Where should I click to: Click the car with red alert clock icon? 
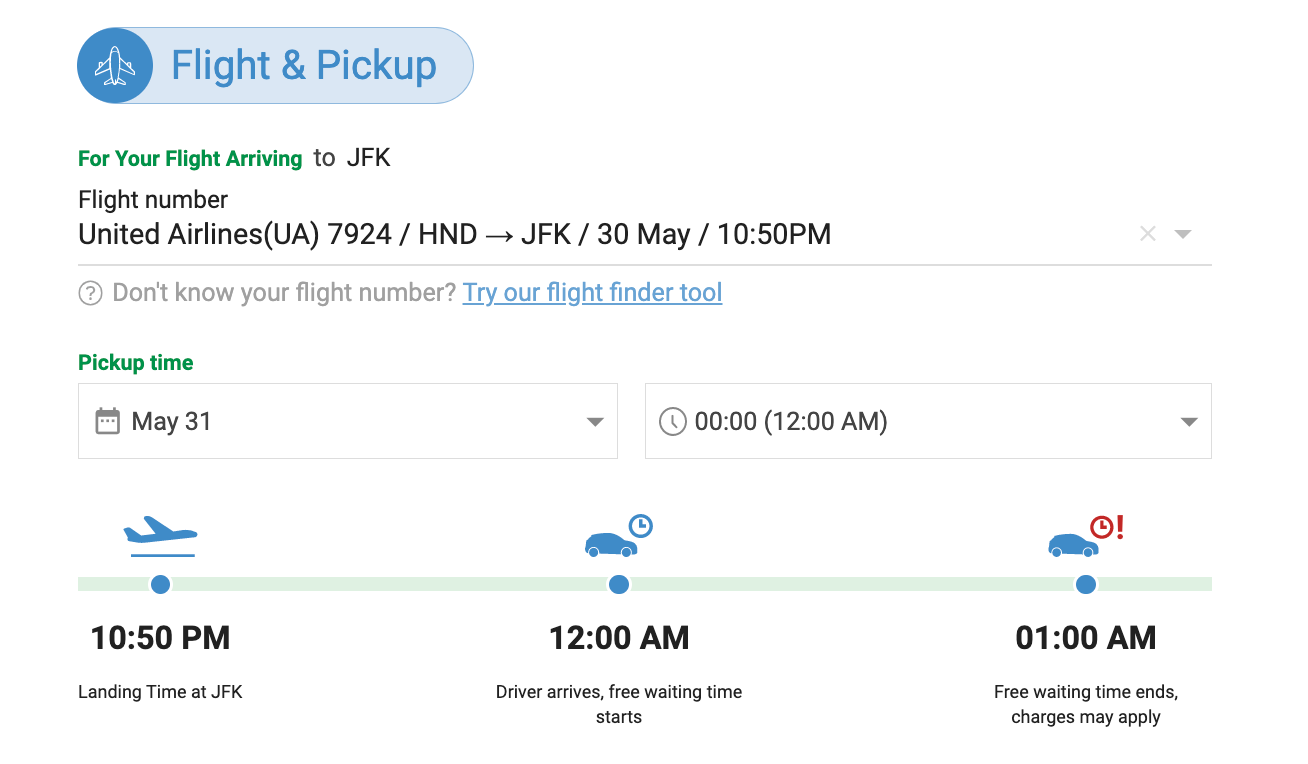point(1086,537)
